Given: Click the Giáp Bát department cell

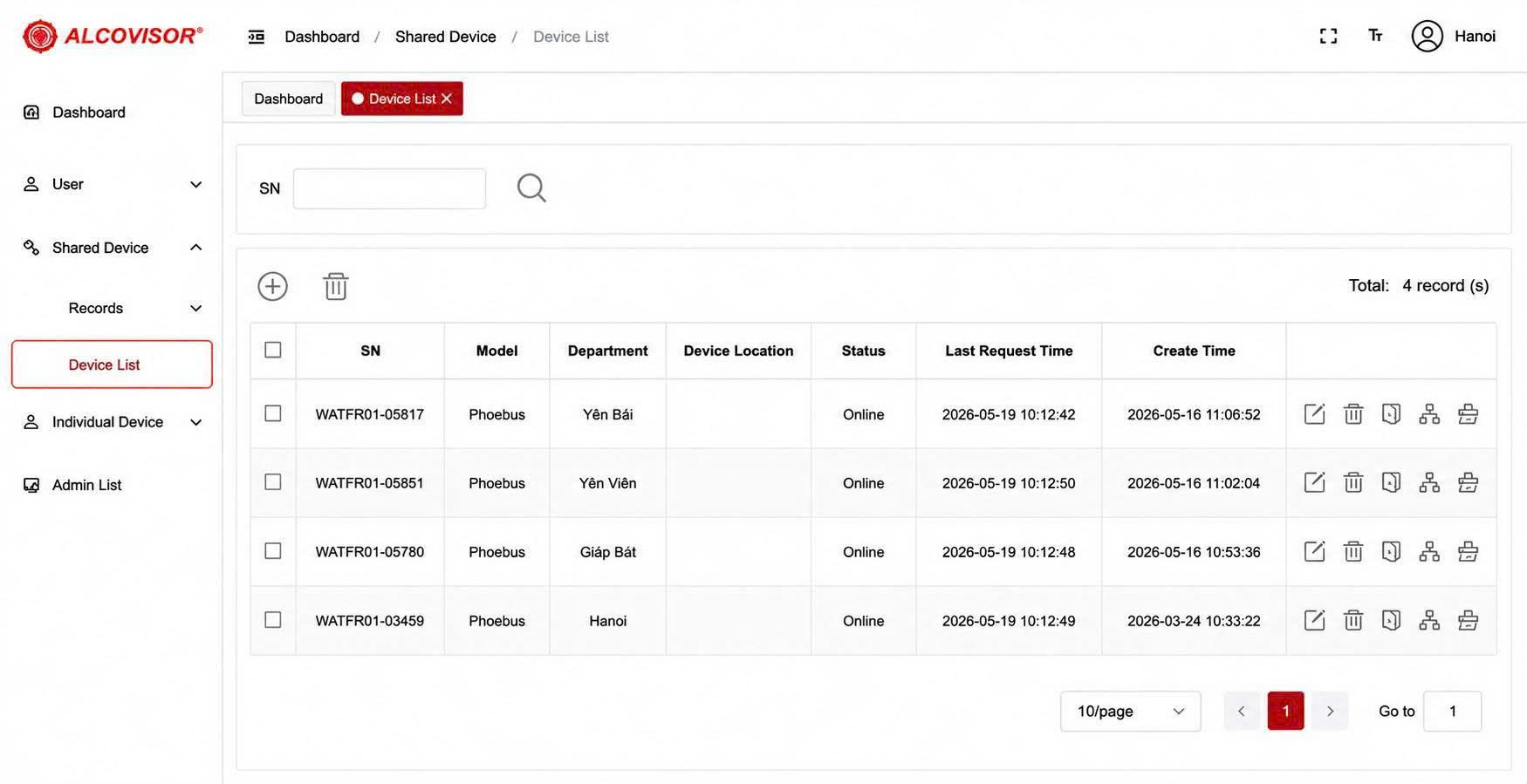Looking at the screenshot, I should pyautogui.click(x=607, y=552).
